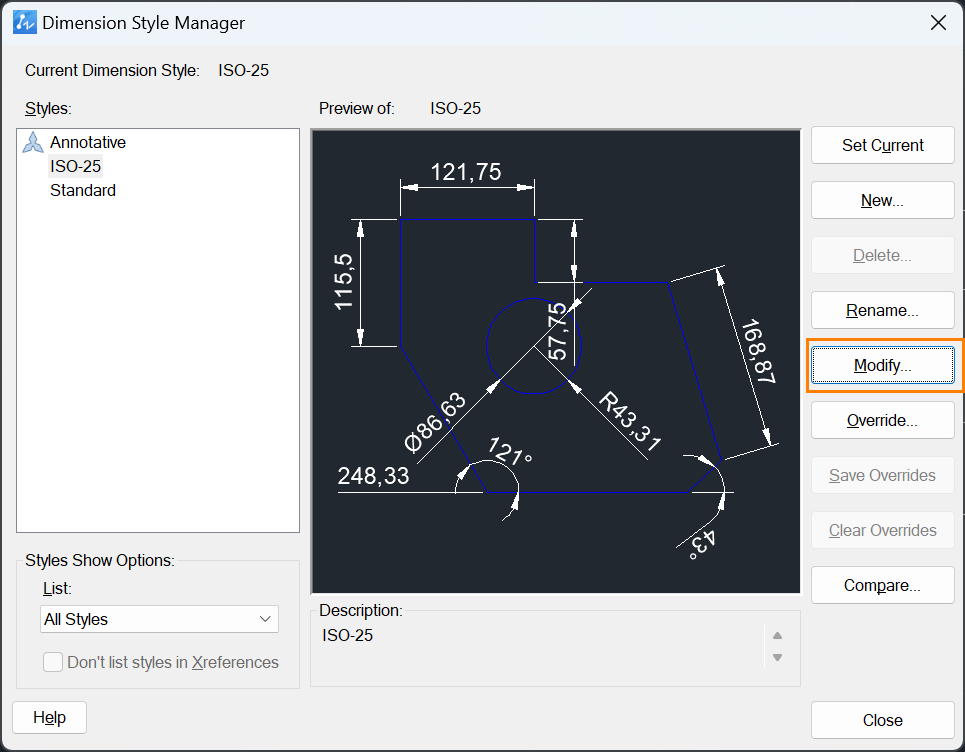Close the window using the X button

(x=938, y=23)
